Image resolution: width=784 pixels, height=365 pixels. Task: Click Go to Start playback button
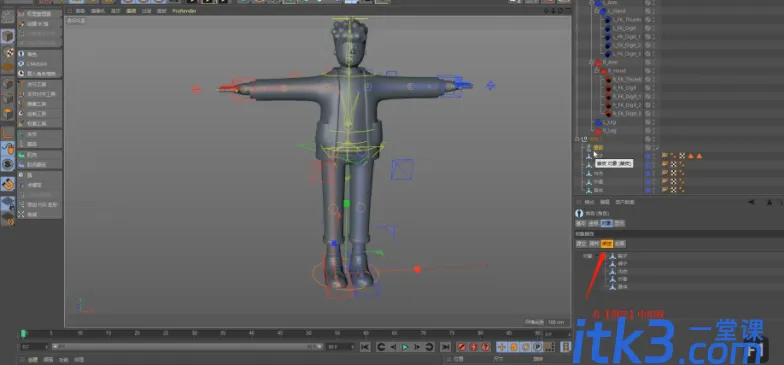click(x=365, y=346)
